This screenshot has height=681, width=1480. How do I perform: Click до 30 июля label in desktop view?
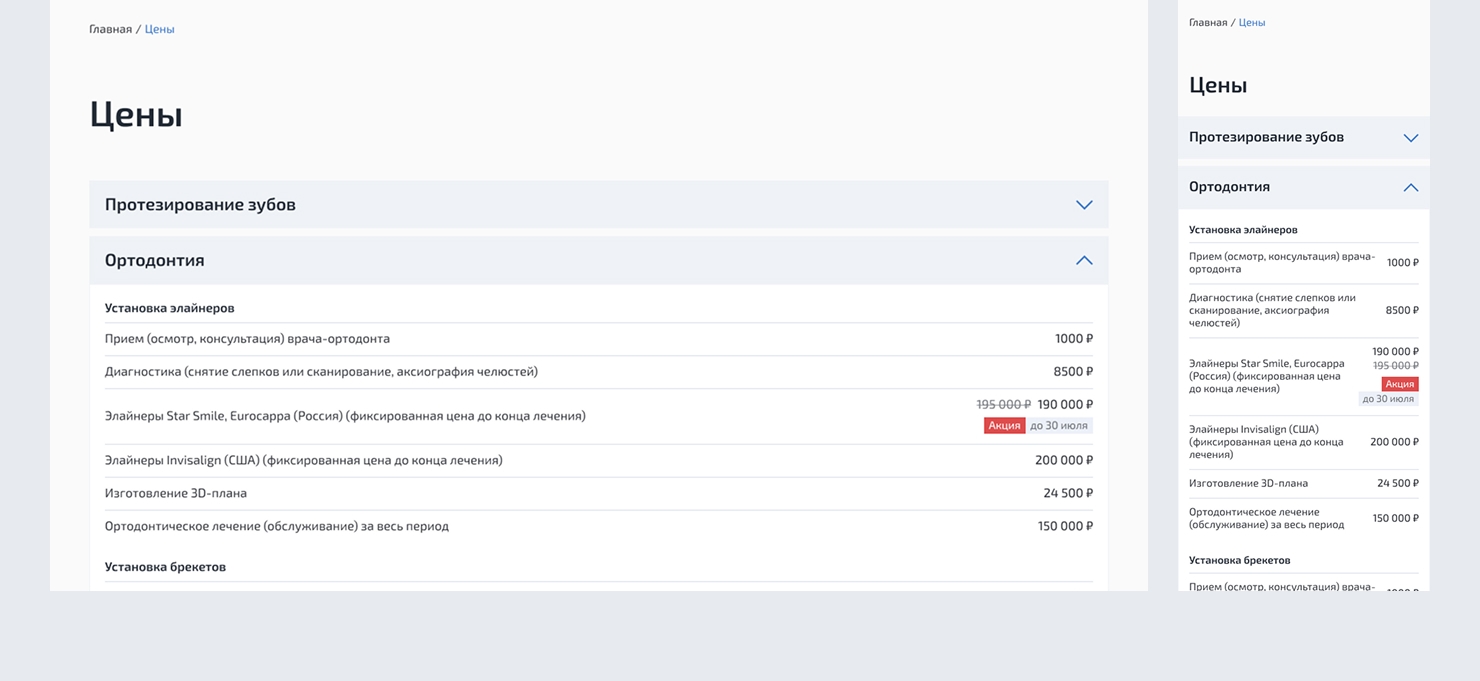[x=1059, y=426]
